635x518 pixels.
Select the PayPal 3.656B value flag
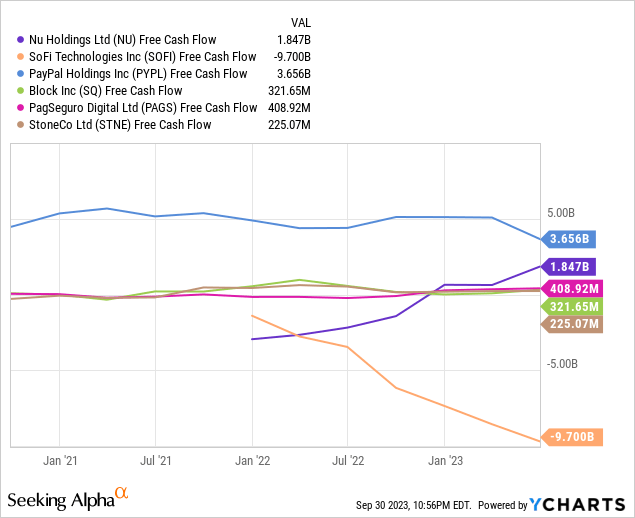(571, 239)
